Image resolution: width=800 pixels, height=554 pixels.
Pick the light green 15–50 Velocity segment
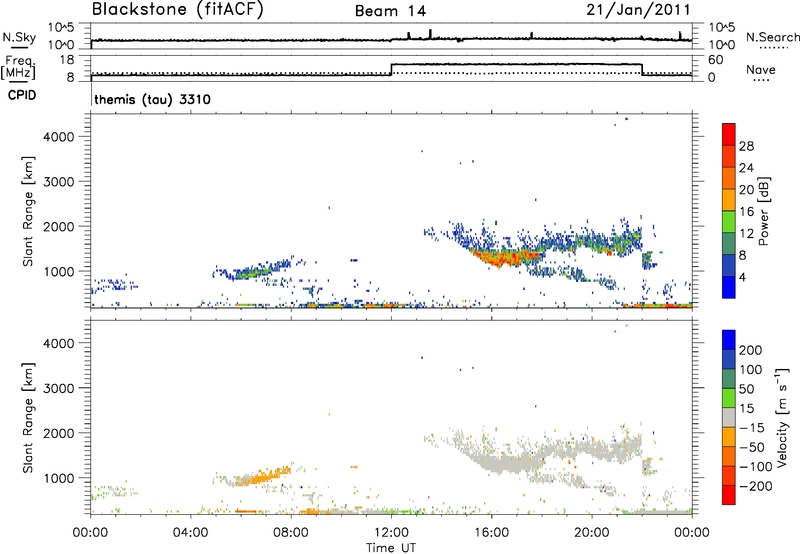click(x=729, y=398)
